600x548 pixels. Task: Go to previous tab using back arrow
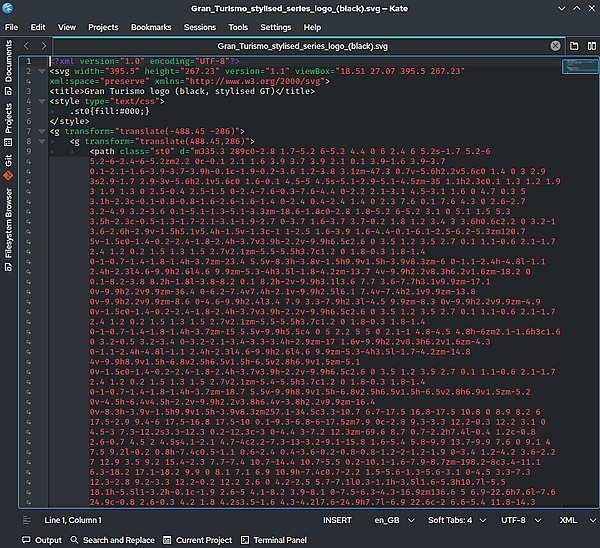[28, 46]
